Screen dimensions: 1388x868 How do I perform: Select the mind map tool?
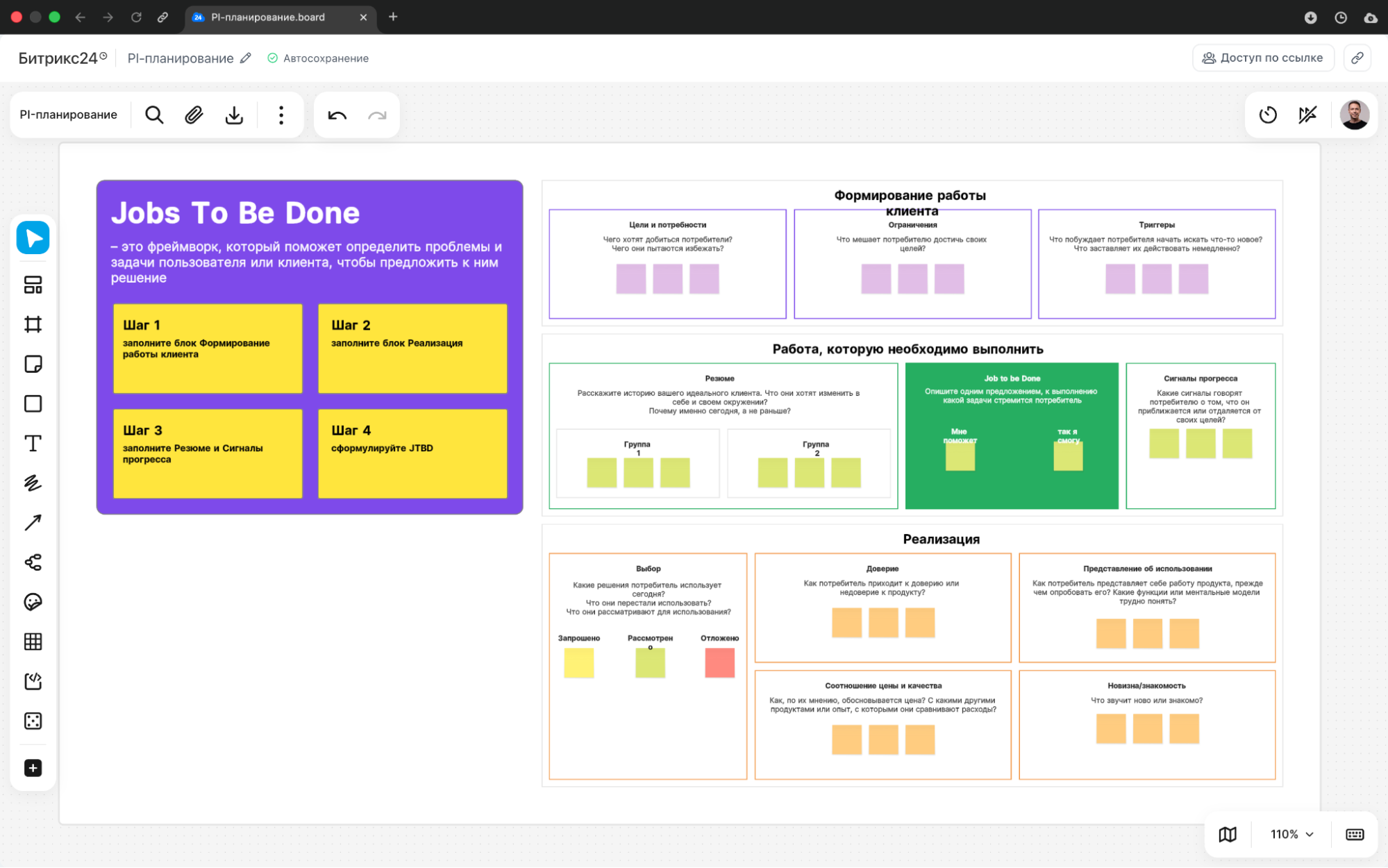pyautogui.click(x=33, y=562)
